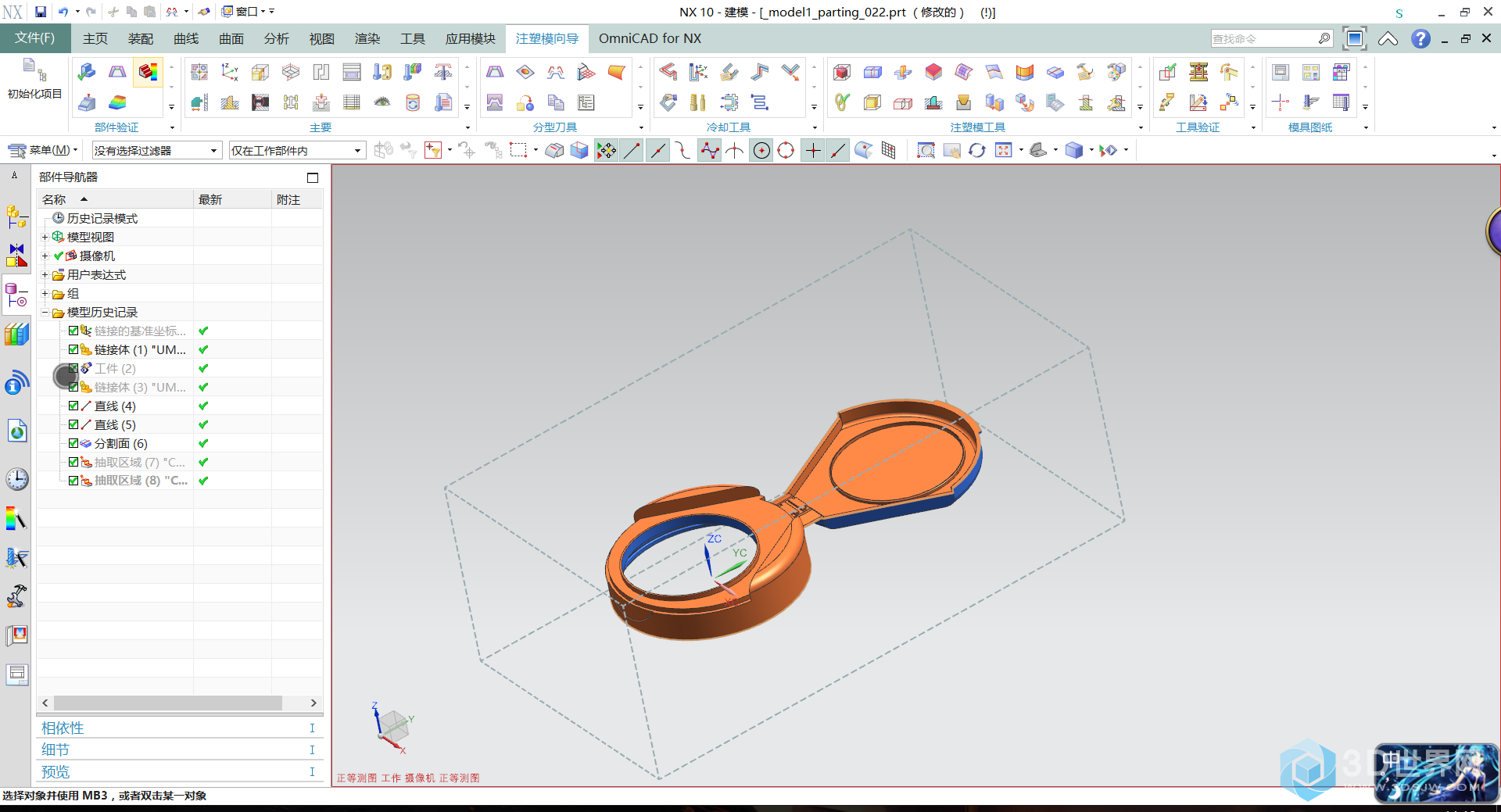Click the 附注 column header
The image size is (1501, 812).
coord(297,199)
